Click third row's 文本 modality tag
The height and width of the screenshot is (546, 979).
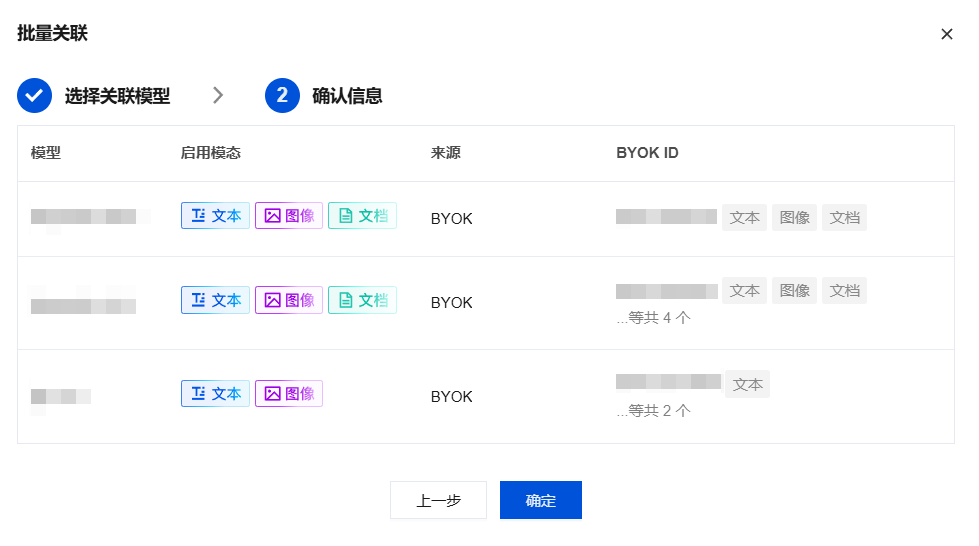[215, 394]
